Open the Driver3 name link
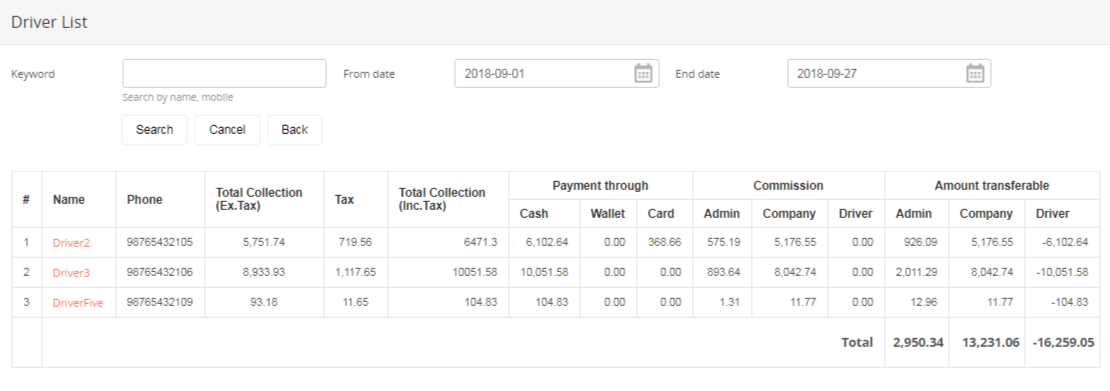 tap(71, 273)
